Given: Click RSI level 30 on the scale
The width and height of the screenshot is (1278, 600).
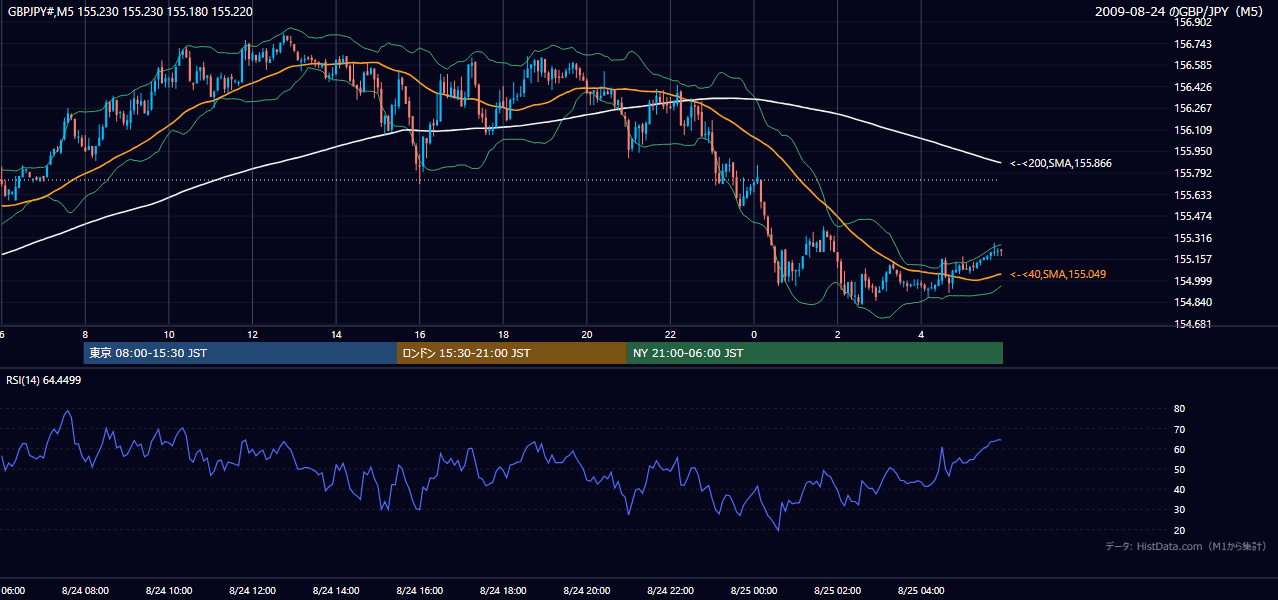Looking at the screenshot, I should pos(1179,509).
